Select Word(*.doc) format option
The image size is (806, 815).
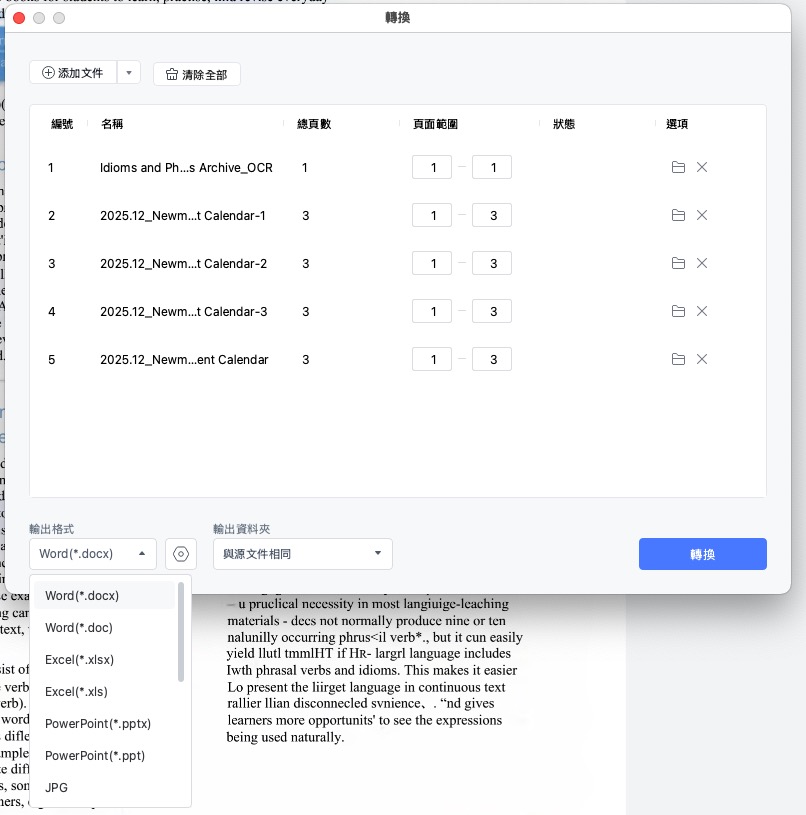[x=79, y=627]
